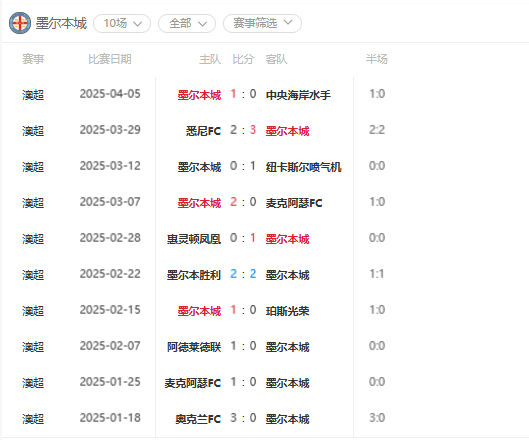Click the 珀斯光荣 away team
The height and width of the screenshot is (440, 529).
click(x=287, y=311)
